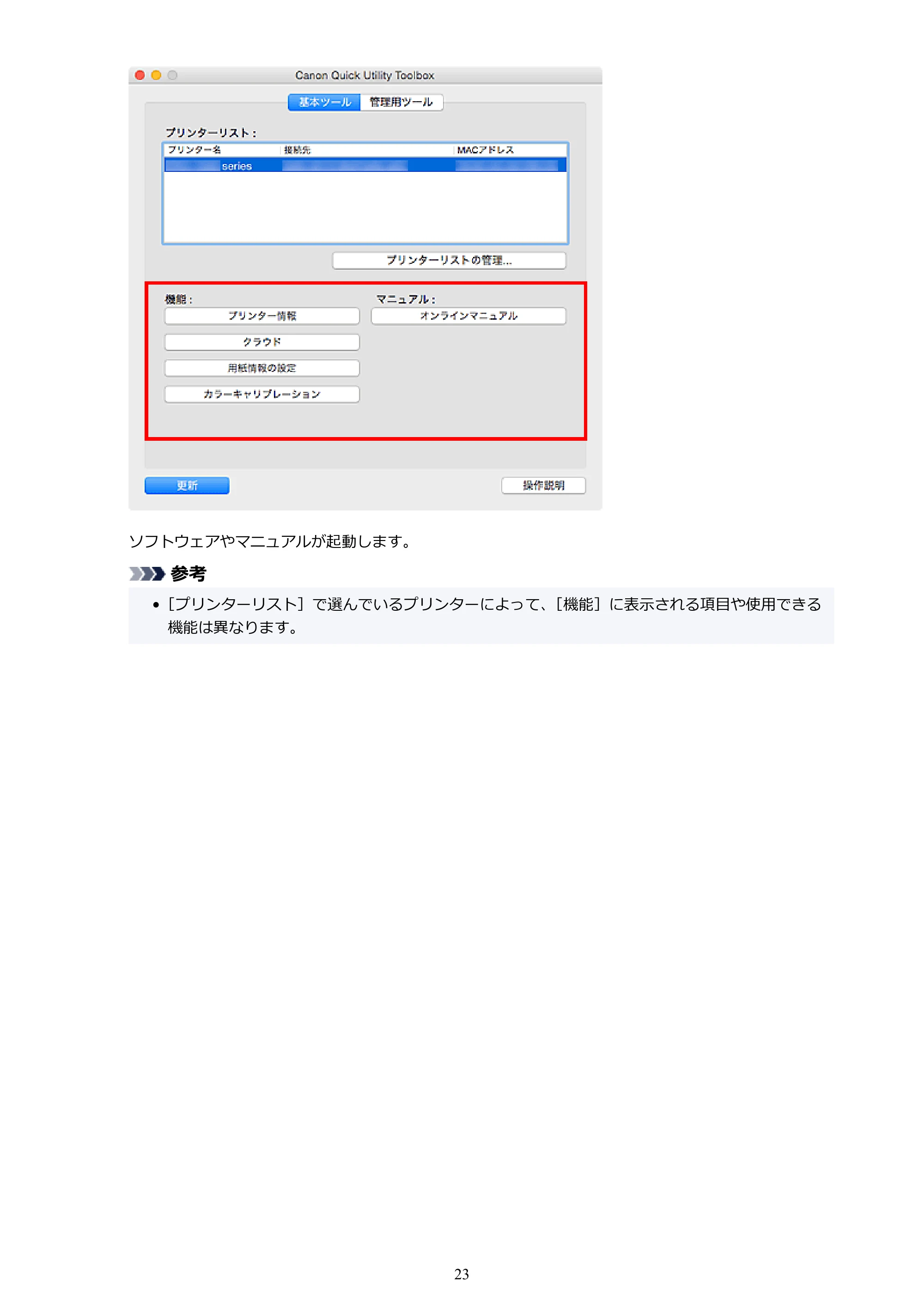Click the プリンター名 column header
The width and height of the screenshot is (924, 1307).
223,150
